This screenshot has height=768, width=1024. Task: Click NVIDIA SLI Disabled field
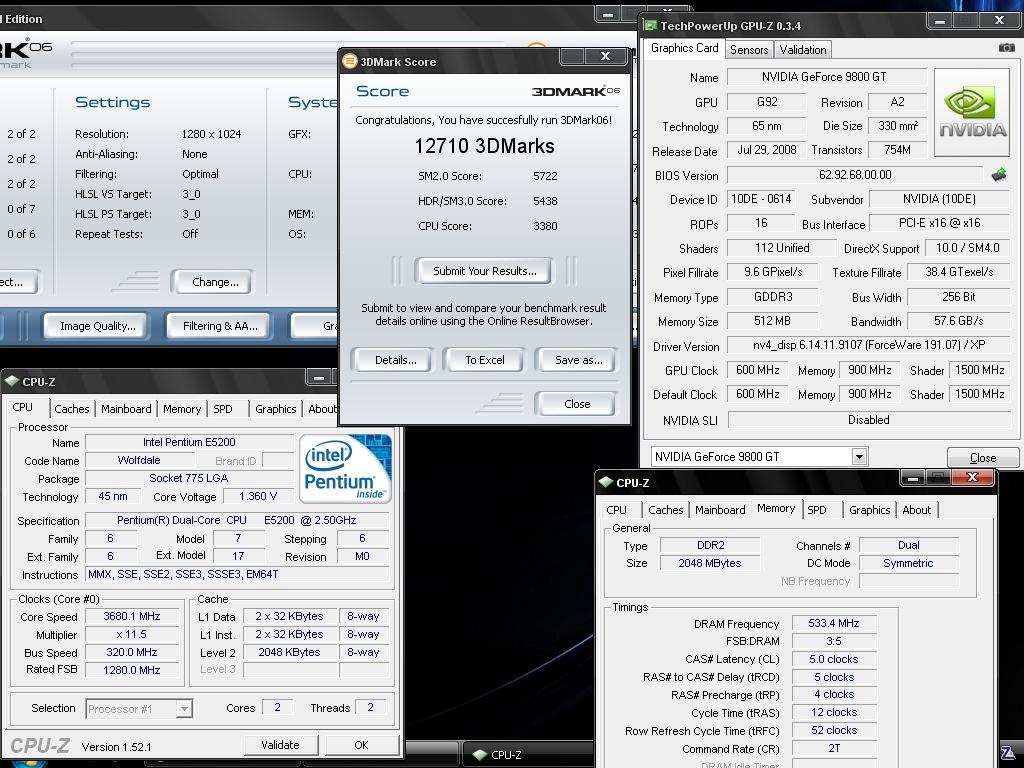click(x=869, y=420)
